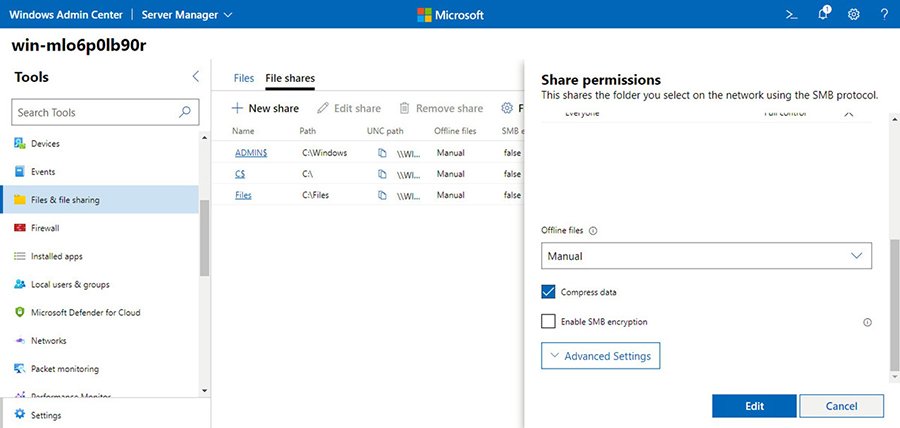900x428 pixels.
Task: Click the help question mark icon
Action: pos(884,15)
